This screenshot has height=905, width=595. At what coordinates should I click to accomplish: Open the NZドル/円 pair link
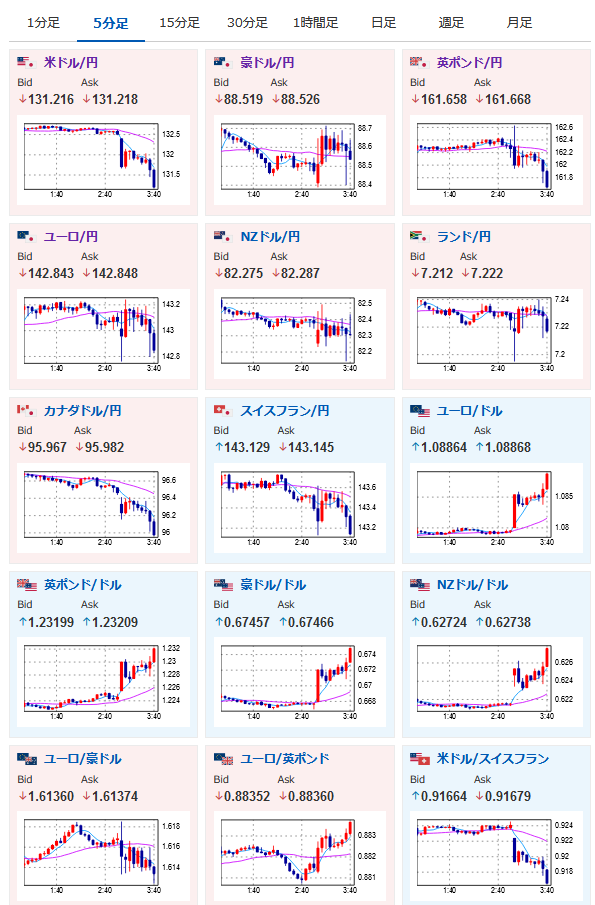tap(270, 237)
